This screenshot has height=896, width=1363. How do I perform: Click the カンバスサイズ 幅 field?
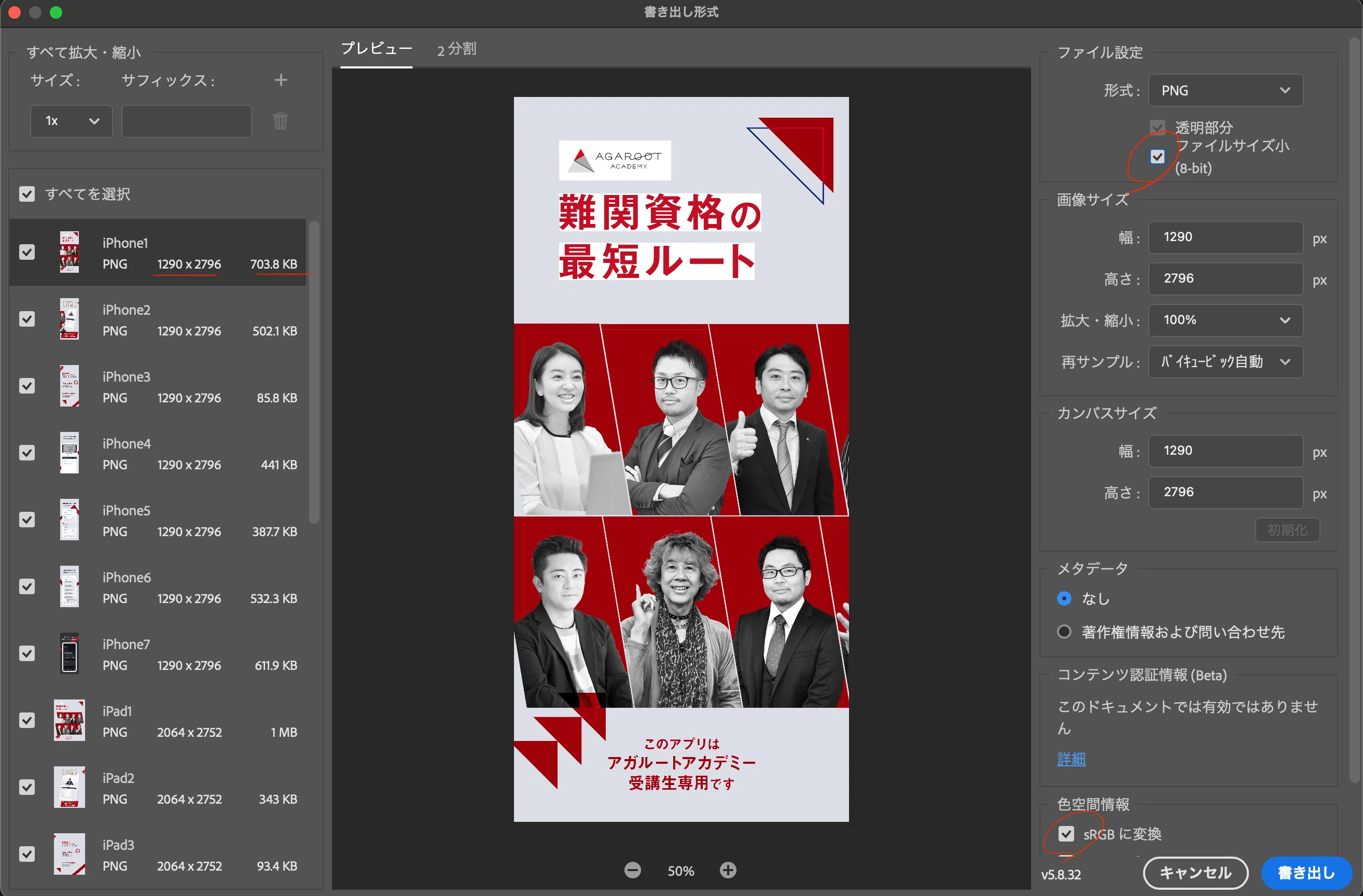(x=1226, y=451)
